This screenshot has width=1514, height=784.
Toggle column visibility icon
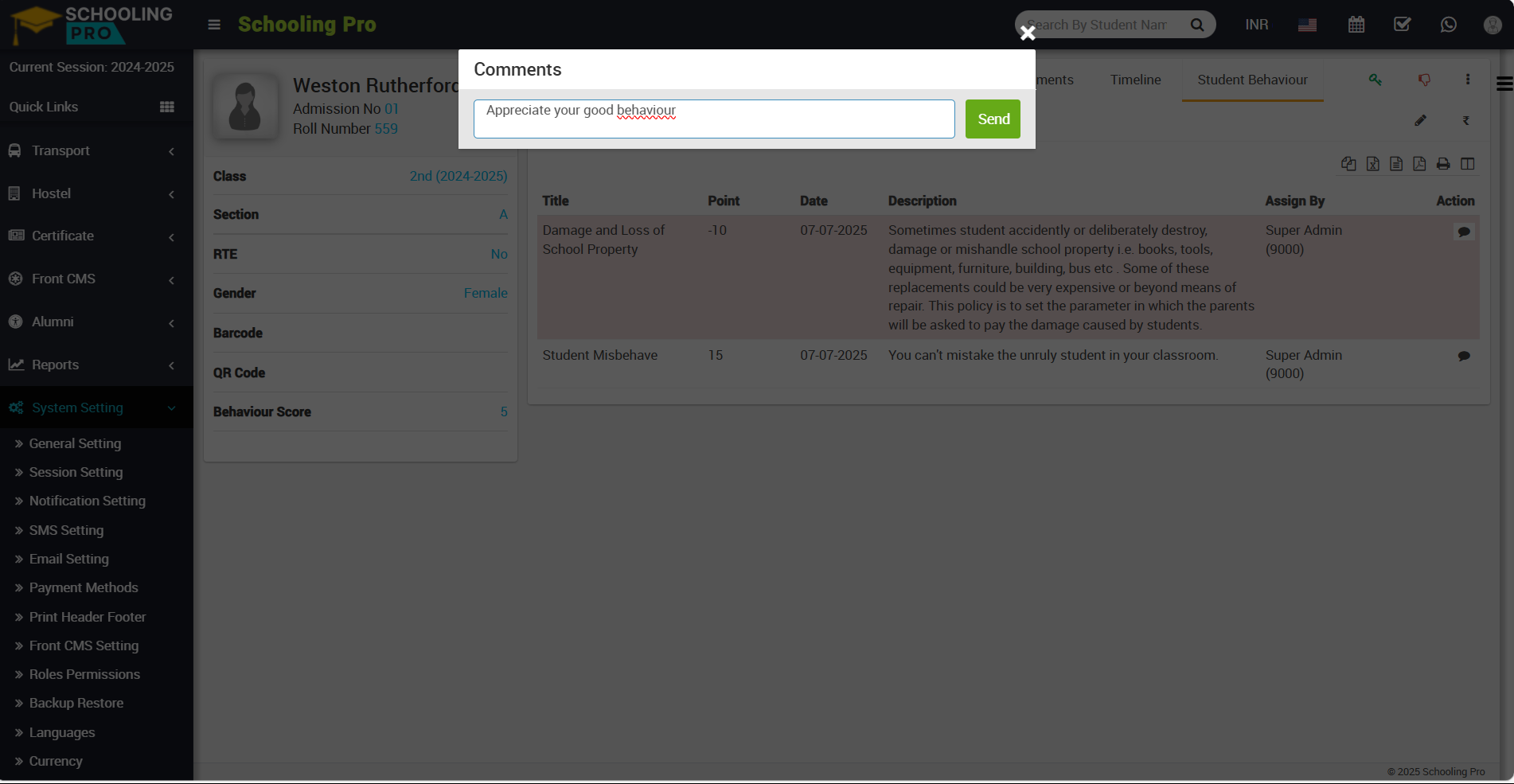coord(1468,163)
